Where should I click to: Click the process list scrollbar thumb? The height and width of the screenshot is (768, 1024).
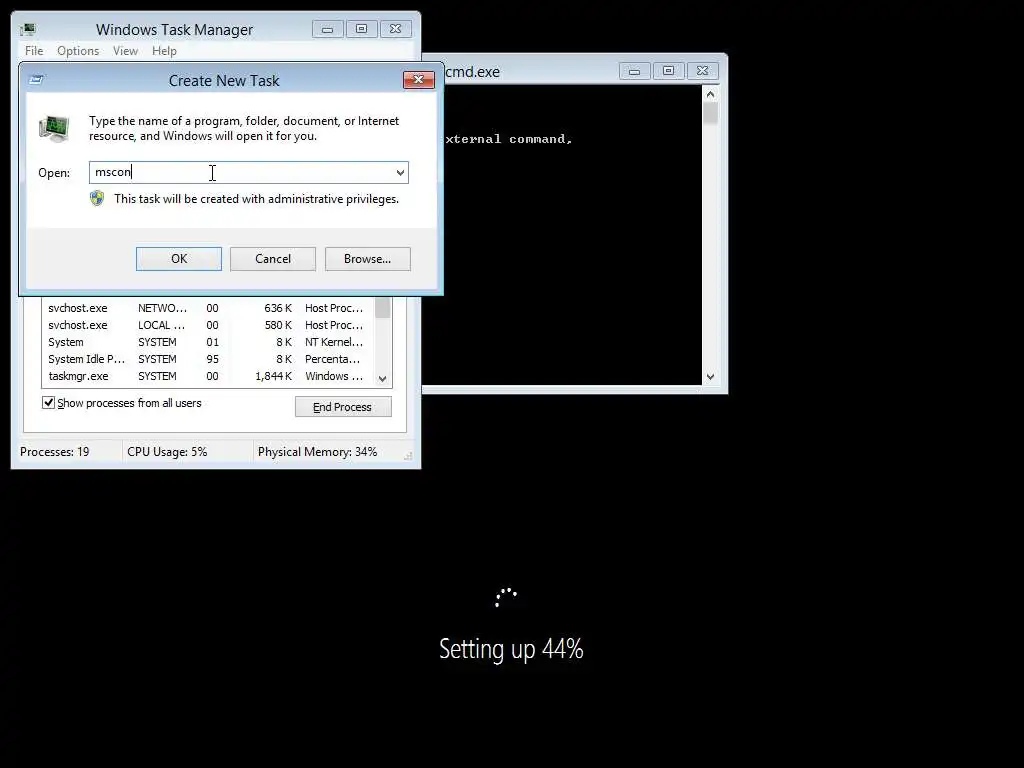click(x=383, y=308)
